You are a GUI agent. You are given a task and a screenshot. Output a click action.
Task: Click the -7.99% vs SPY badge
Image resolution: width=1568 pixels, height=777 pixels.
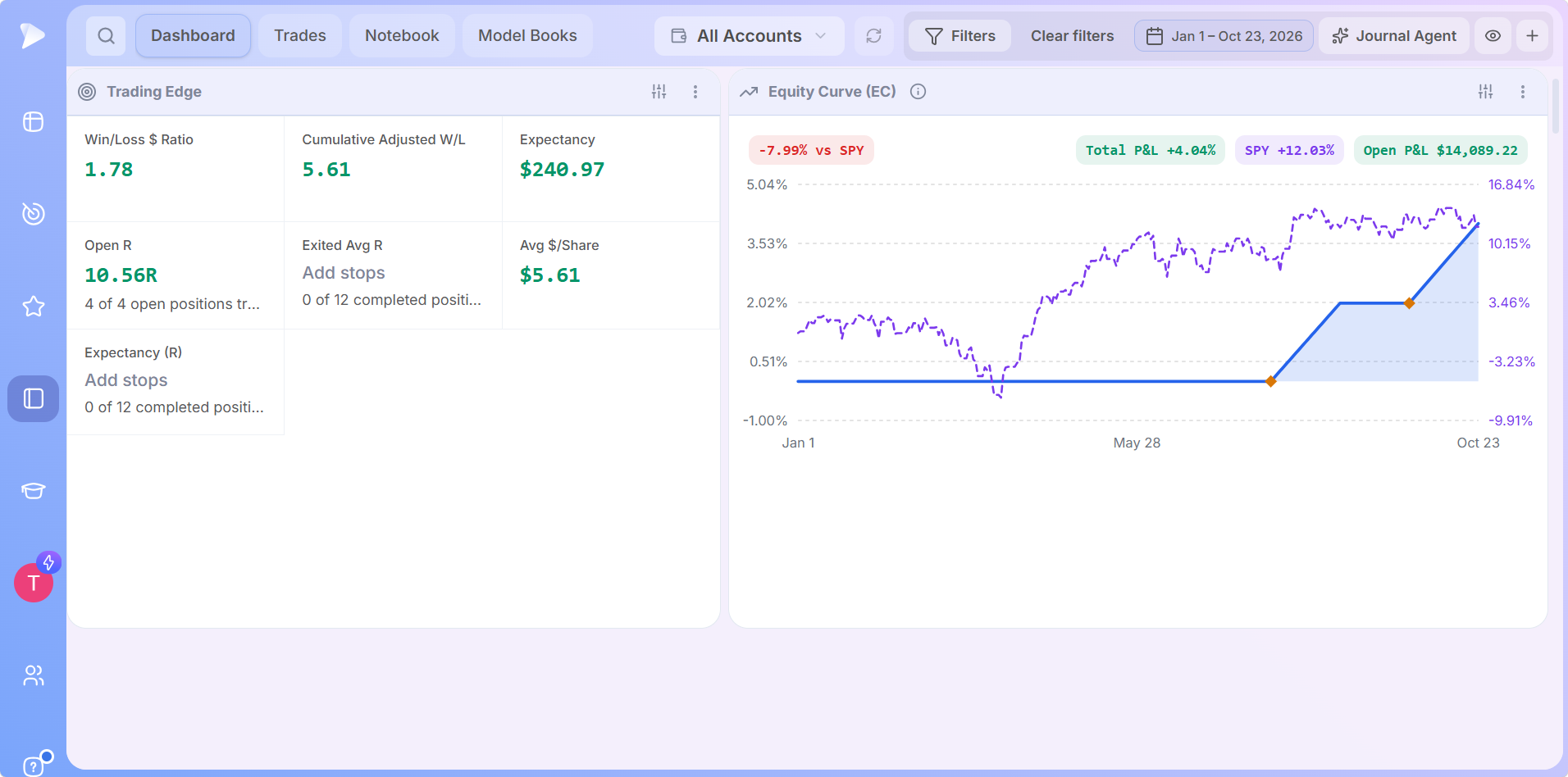click(x=811, y=150)
